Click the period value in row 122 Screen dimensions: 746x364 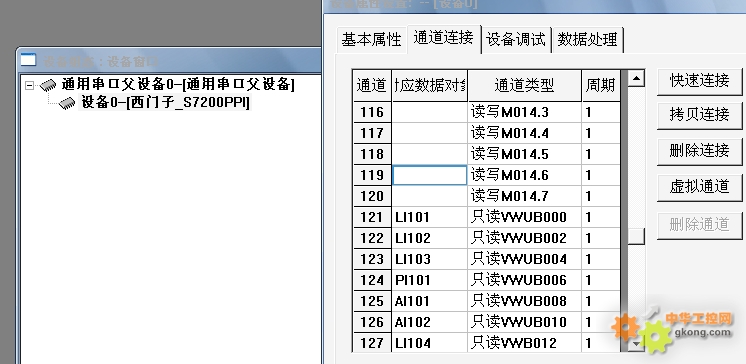click(601, 238)
